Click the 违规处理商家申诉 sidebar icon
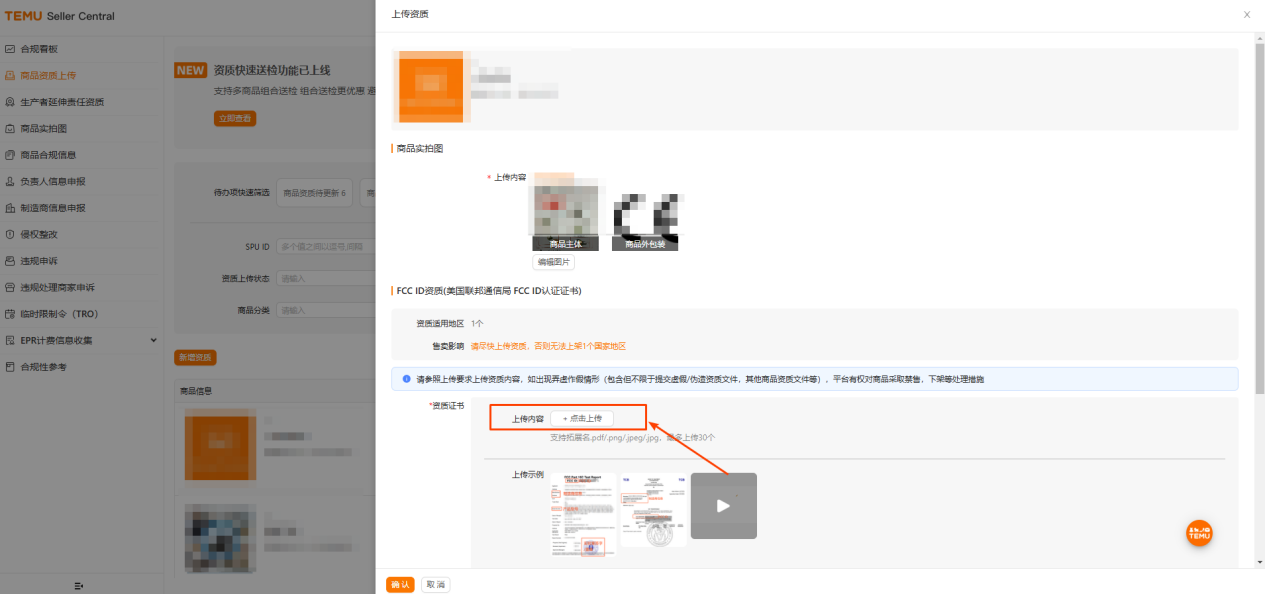The image size is (1265, 594). coord(12,287)
